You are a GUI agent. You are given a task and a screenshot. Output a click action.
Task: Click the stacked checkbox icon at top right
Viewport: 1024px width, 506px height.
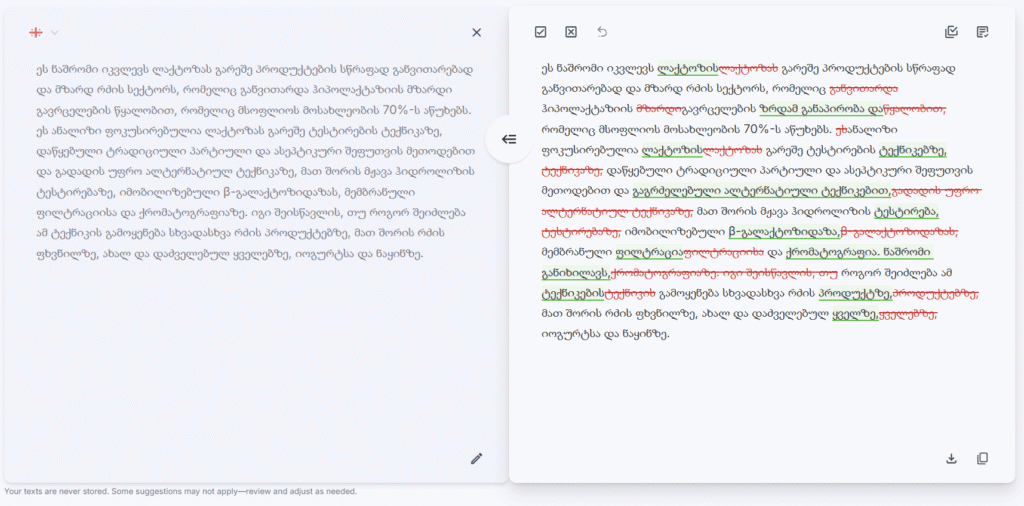click(951, 32)
